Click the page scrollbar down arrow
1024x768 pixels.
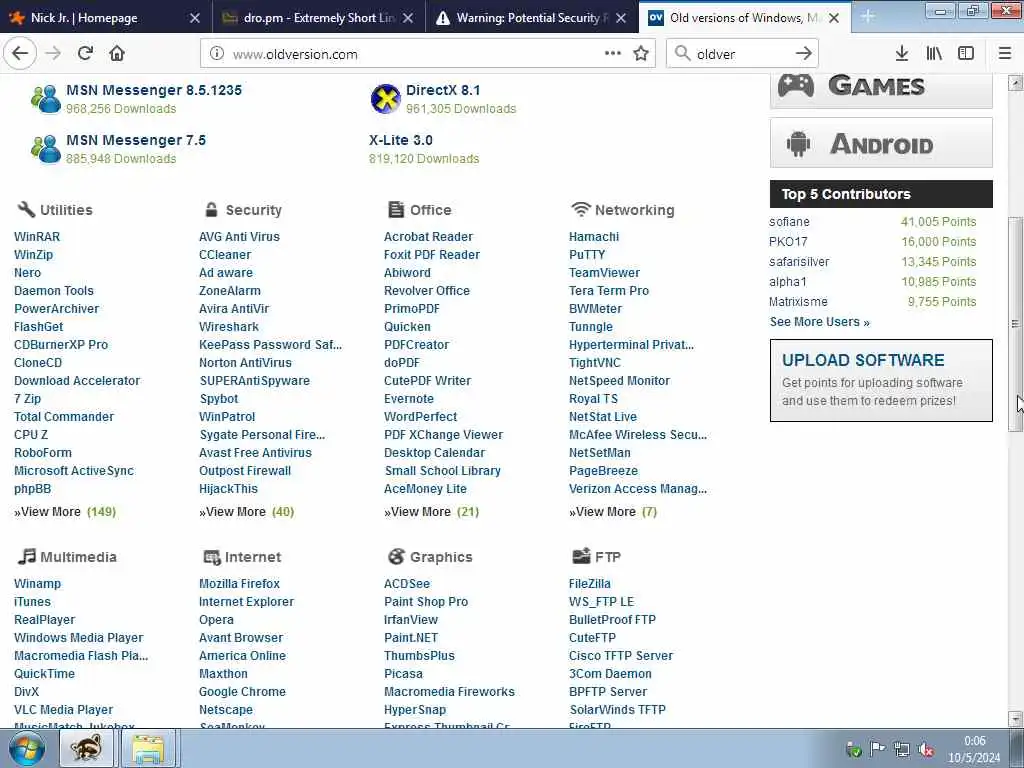tap(1015, 719)
